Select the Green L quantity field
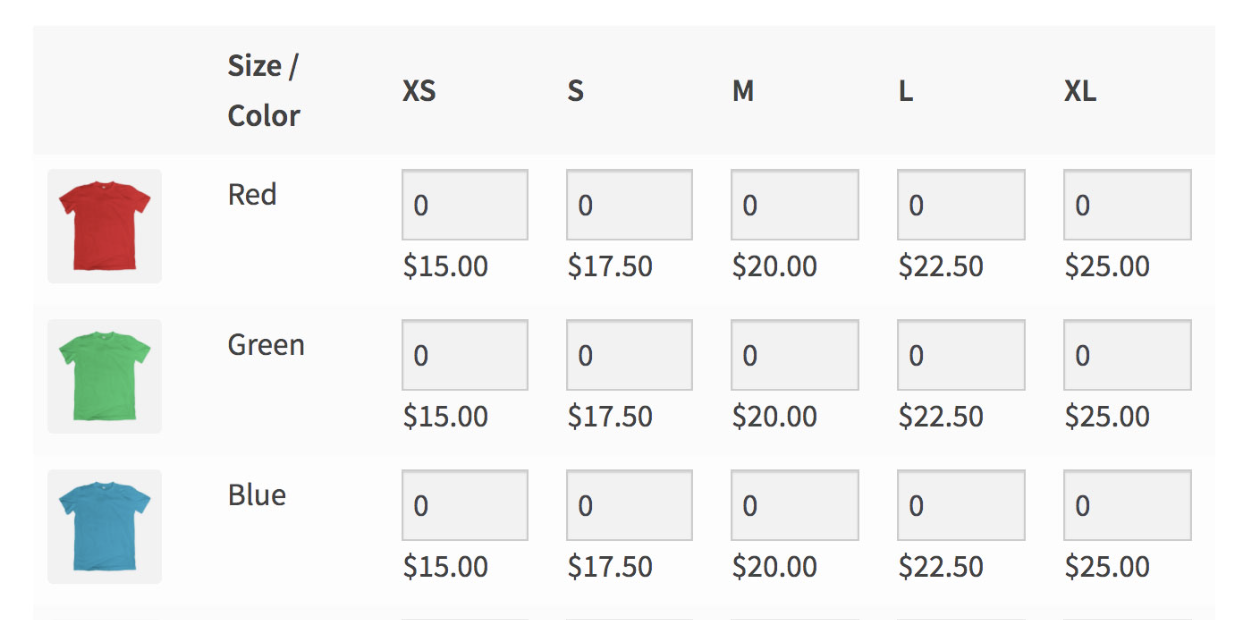The height and width of the screenshot is (620, 1234). tap(961, 355)
